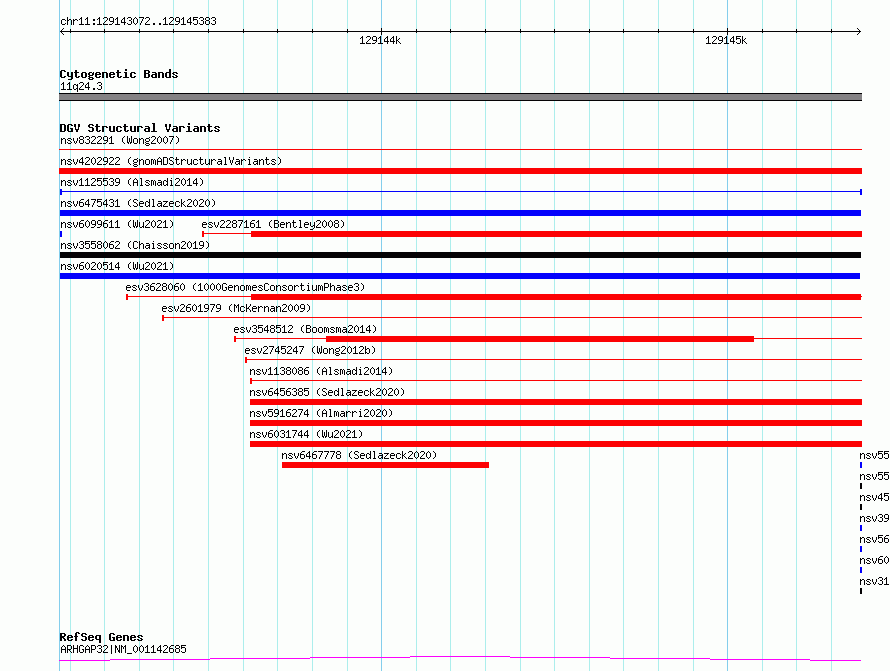
Task: Open nsv6020514 (Wu2021) variant label
Action: point(117,266)
